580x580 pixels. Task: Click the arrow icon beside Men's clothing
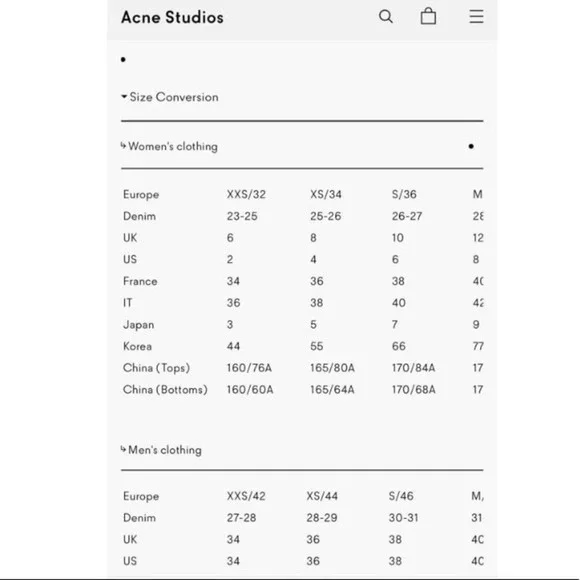pyautogui.click(x=124, y=449)
